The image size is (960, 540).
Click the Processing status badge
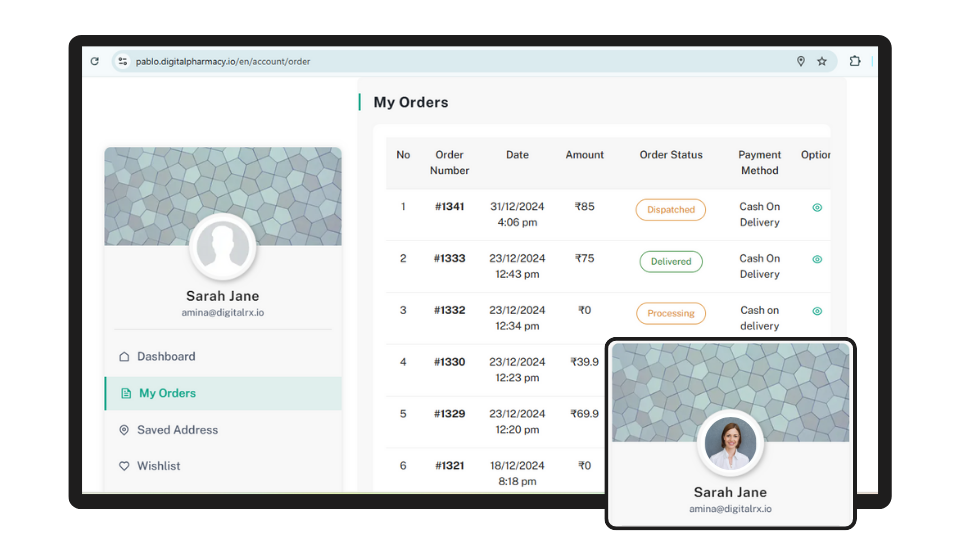click(x=670, y=313)
